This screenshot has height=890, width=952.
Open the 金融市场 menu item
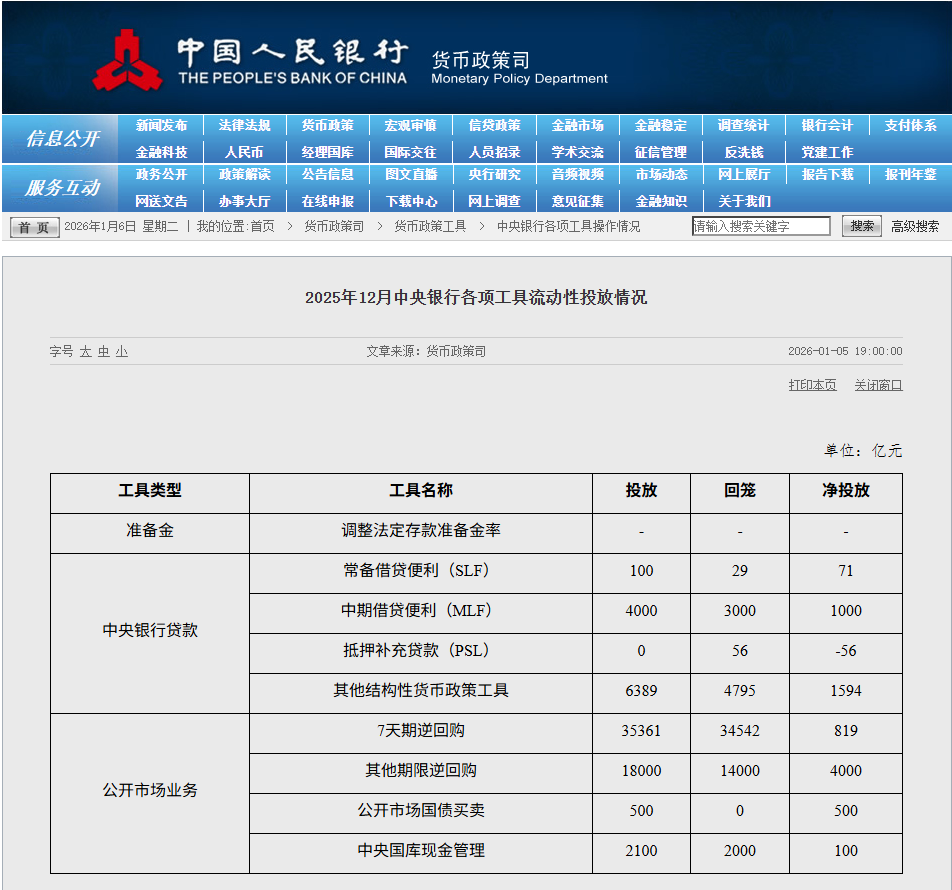[577, 126]
